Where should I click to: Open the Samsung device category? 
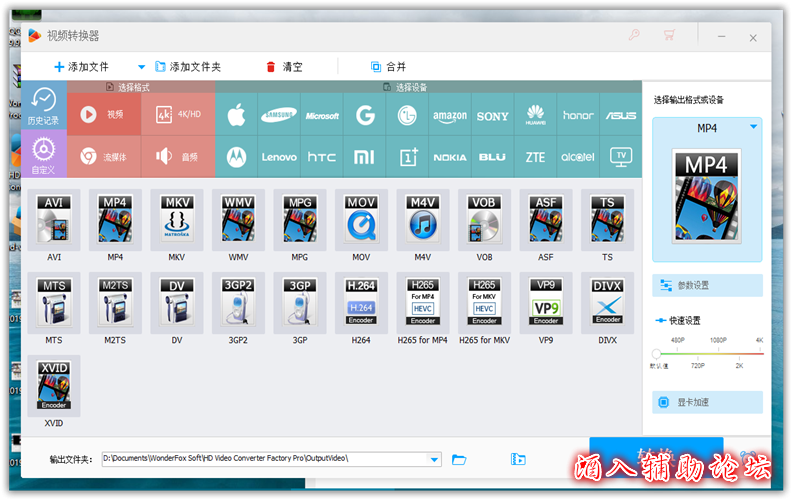click(279, 116)
